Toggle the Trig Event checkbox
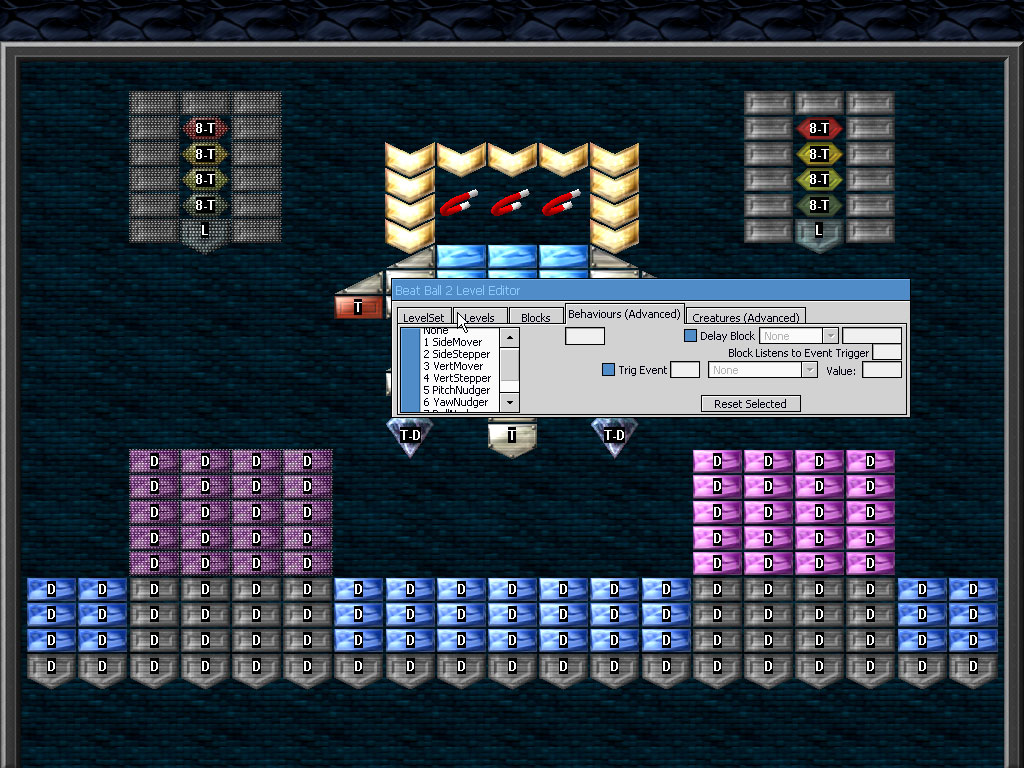The width and height of the screenshot is (1024, 768). (608, 370)
